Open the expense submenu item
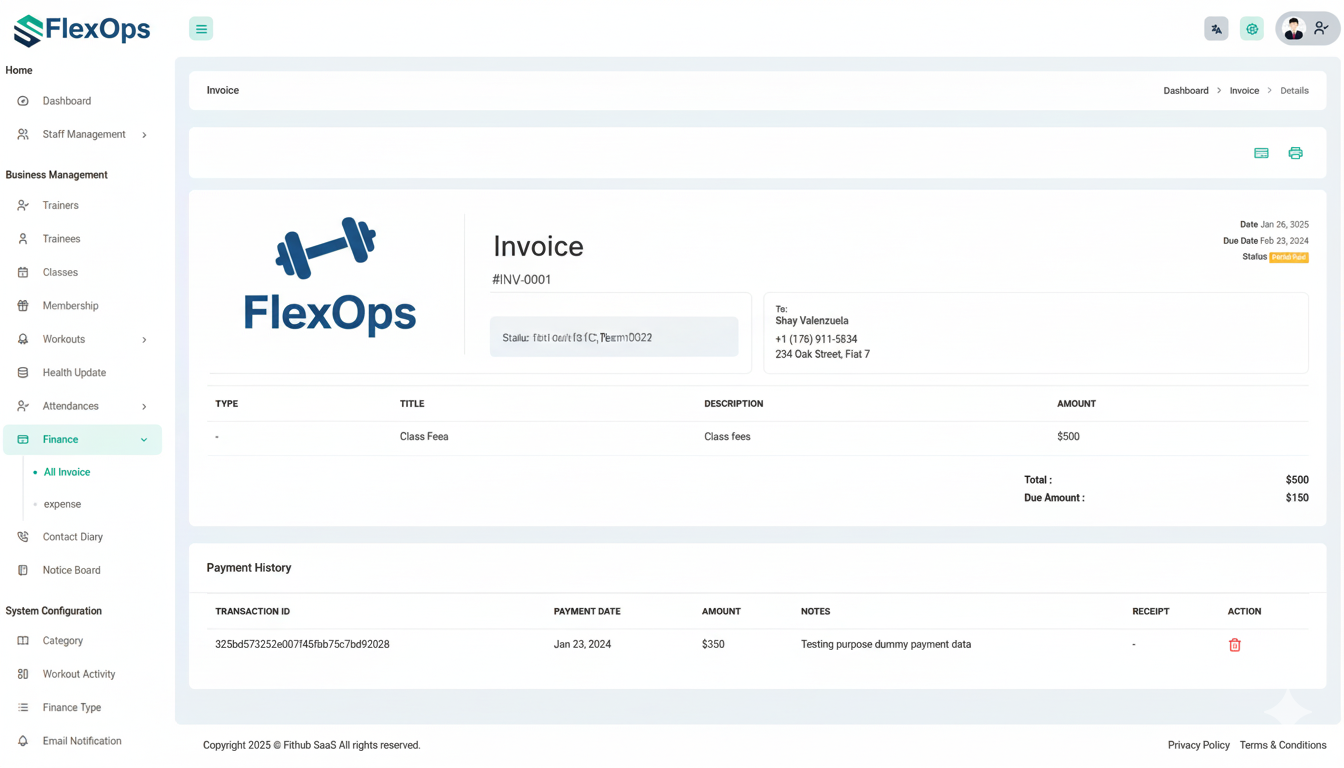Screen dimensions: 1344x768 (x=62, y=504)
